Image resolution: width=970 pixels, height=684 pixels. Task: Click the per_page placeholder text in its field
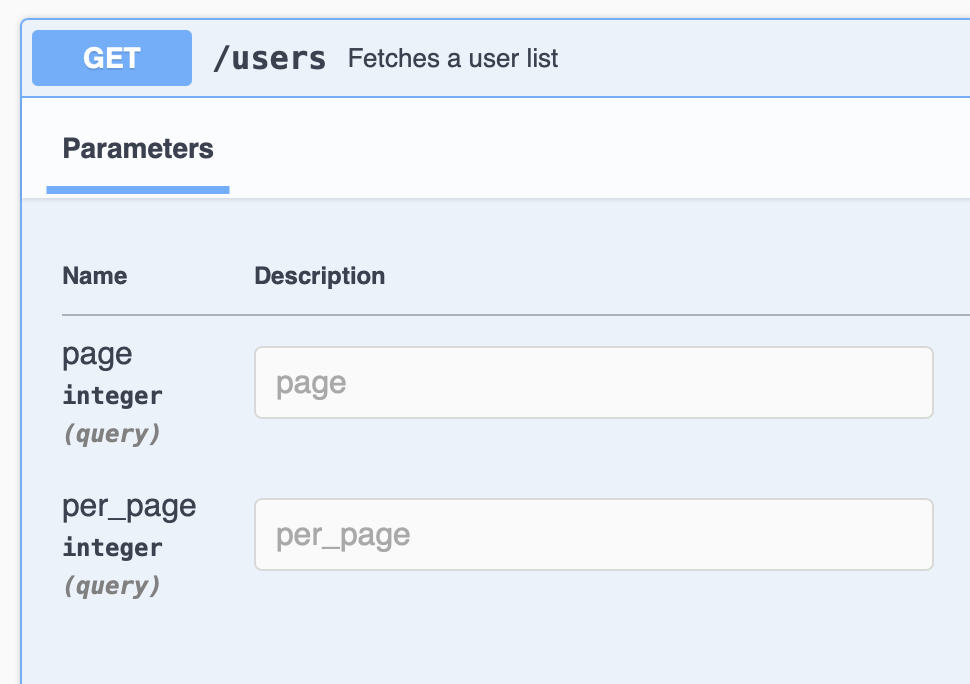(344, 534)
